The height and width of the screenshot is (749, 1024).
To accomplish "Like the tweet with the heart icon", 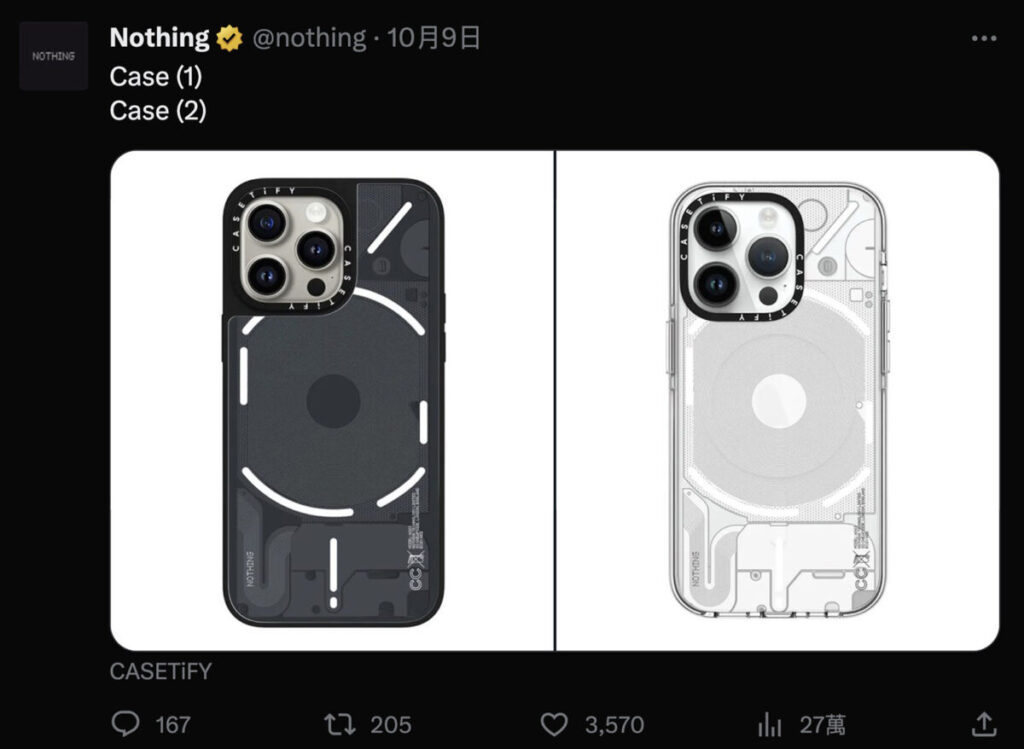I will pyautogui.click(x=553, y=723).
